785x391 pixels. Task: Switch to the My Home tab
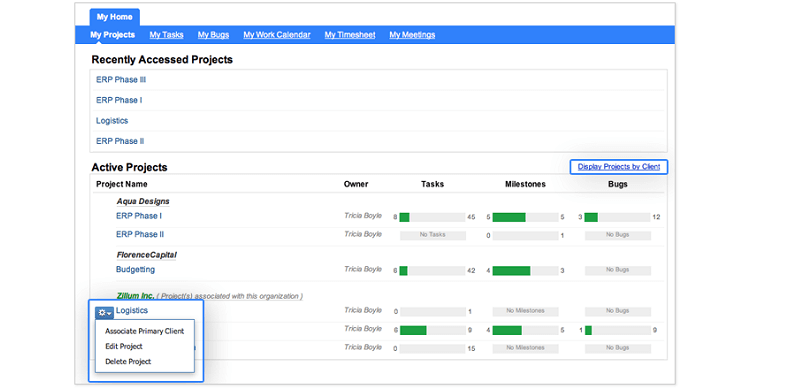[x=115, y=17]
